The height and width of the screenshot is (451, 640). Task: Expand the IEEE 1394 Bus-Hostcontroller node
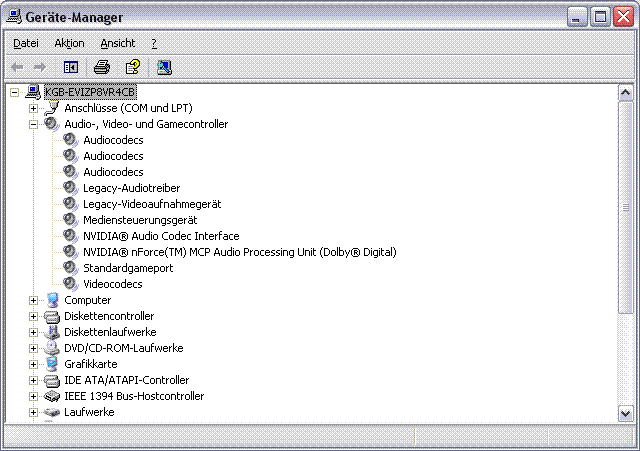click(x=33, y=396)
